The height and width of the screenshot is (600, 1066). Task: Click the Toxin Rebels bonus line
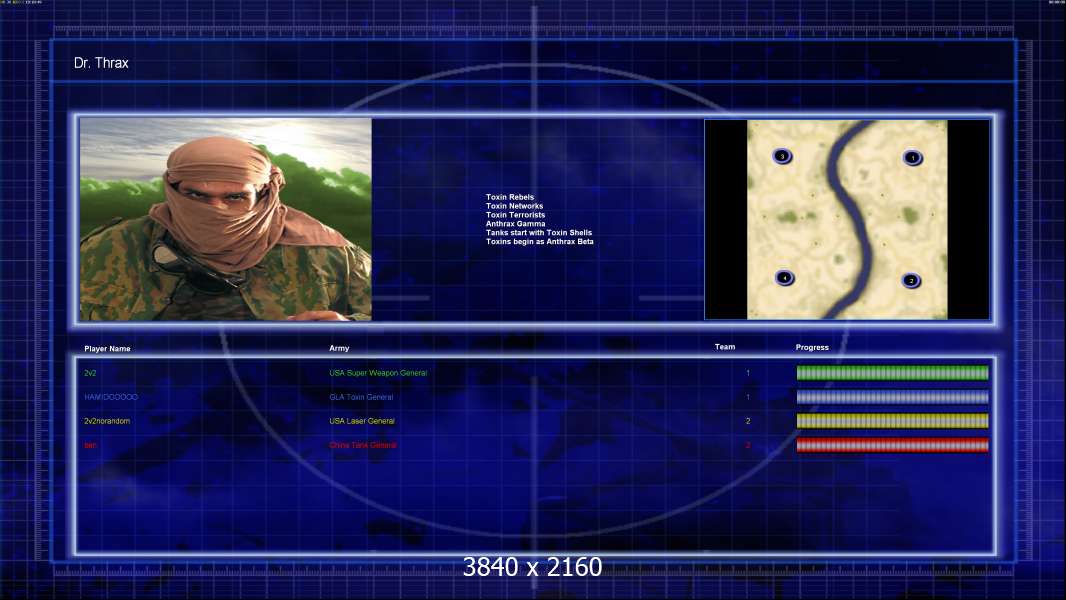(x=510, y=197)
